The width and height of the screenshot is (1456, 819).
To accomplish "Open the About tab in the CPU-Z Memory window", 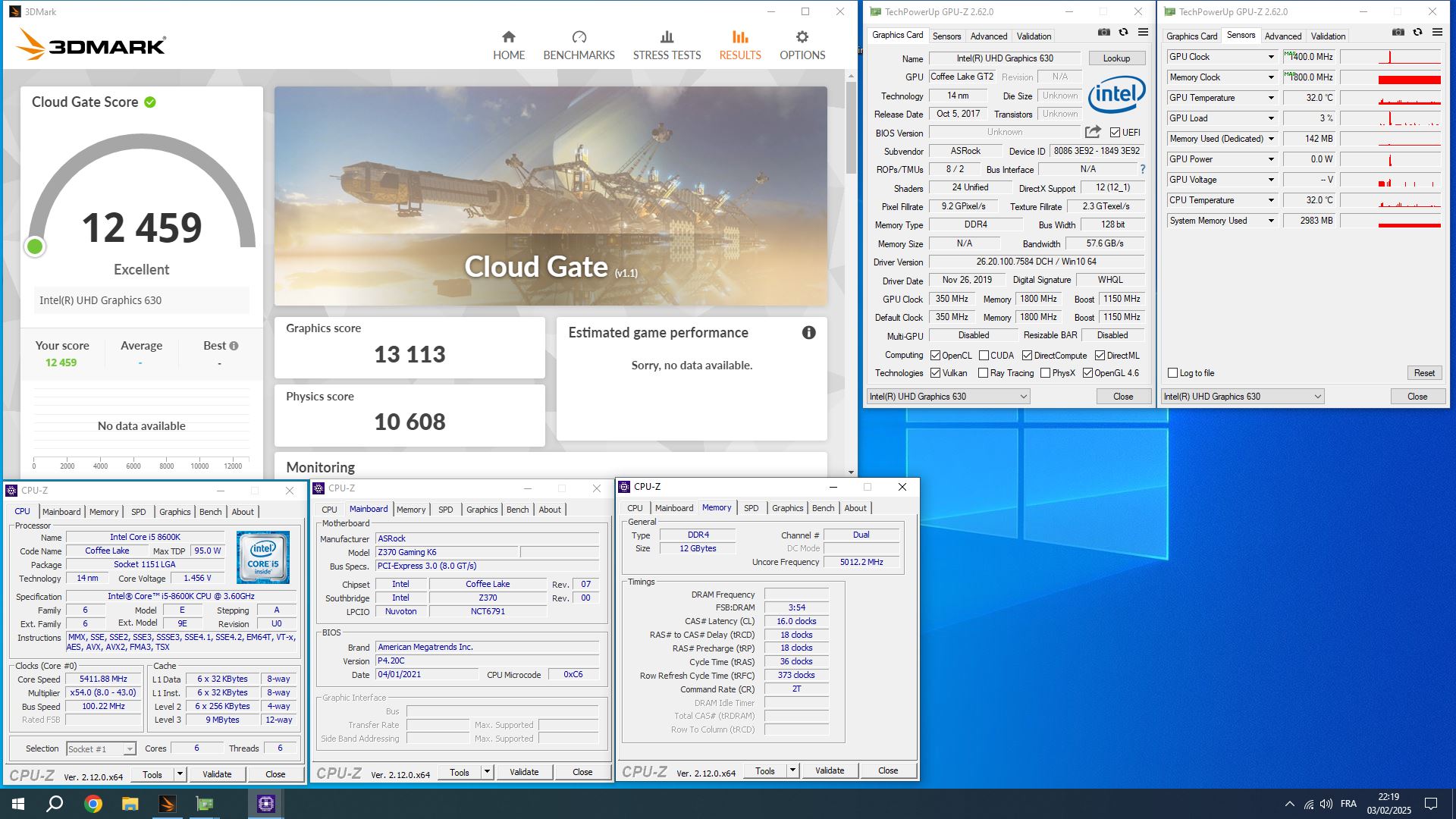I will click(855, 508).
